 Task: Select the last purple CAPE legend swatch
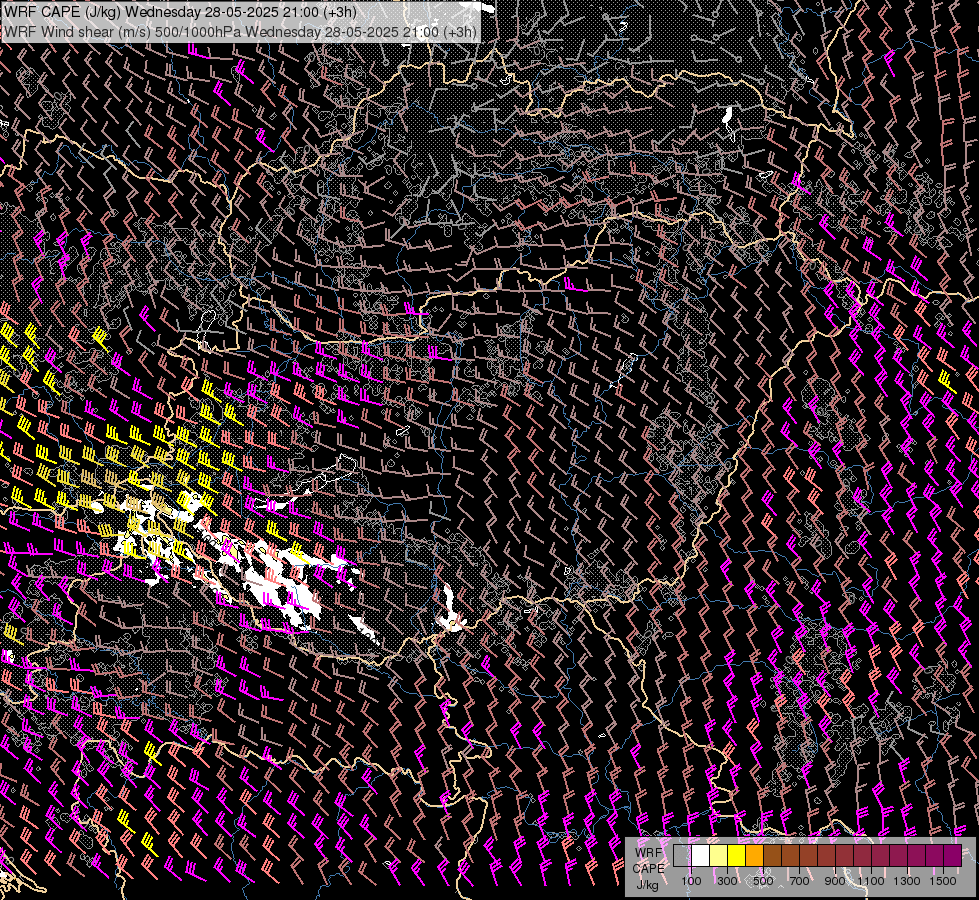tap(953, 855)
